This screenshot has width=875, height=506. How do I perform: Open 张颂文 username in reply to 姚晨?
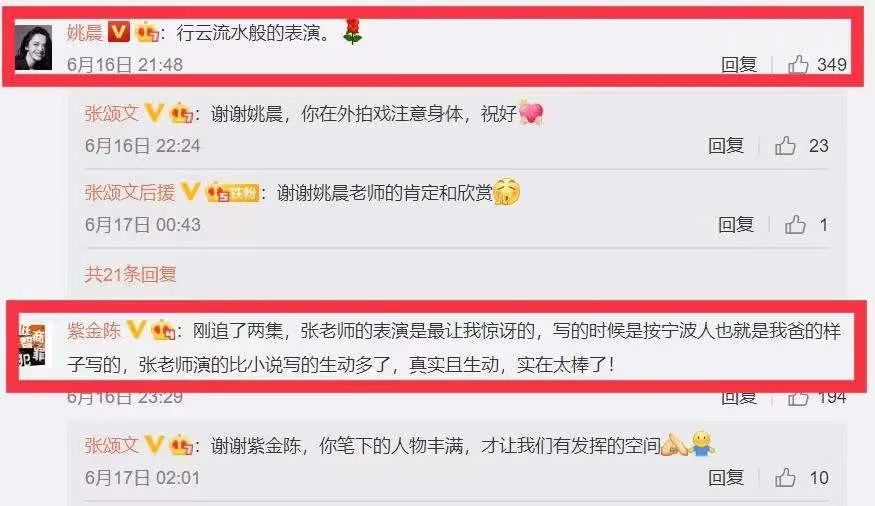point(112,114)
